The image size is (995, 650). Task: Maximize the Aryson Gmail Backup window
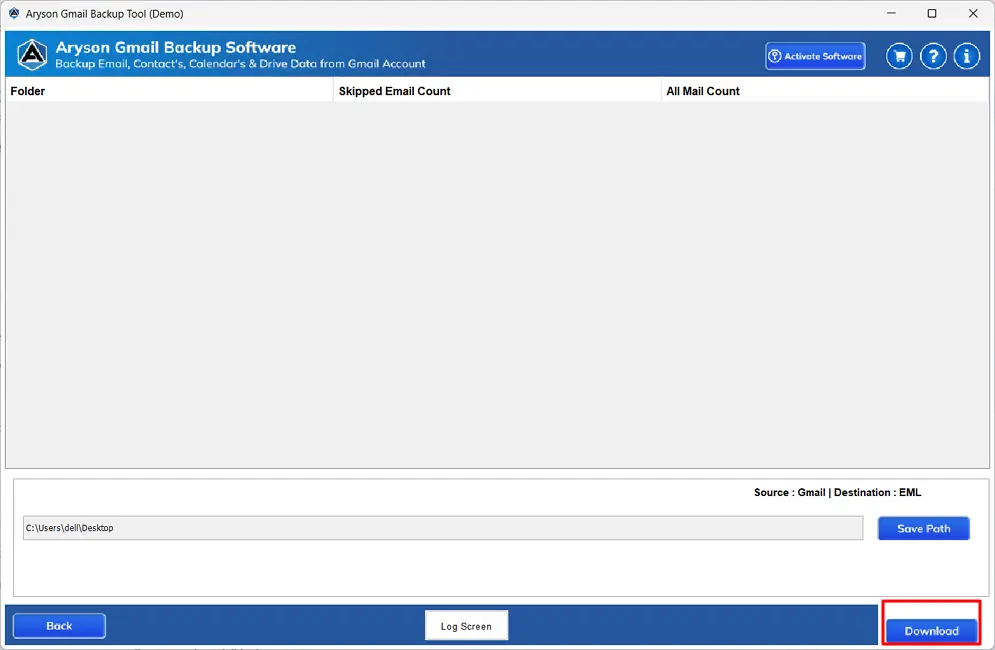[932, 13]
